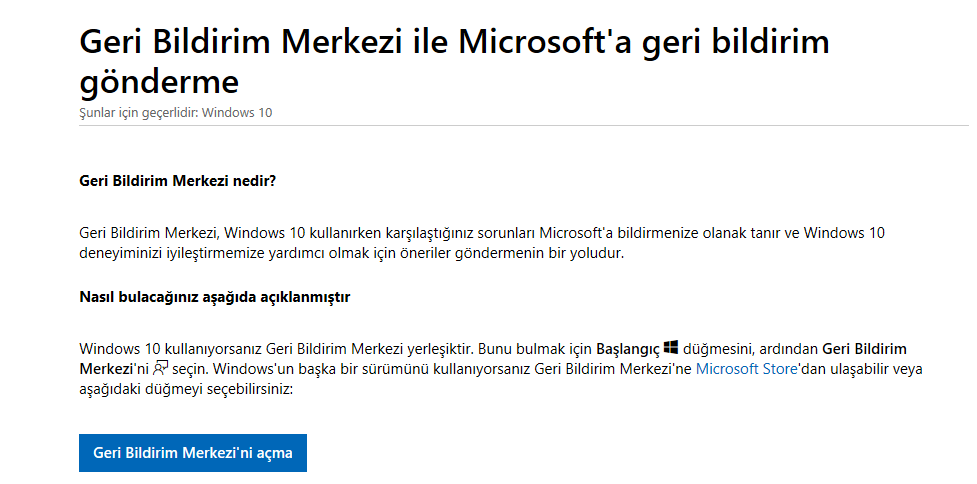Click the horizontal divider under the title
The height and width of the screenshot is (484, 977).
tap(523, 126)
